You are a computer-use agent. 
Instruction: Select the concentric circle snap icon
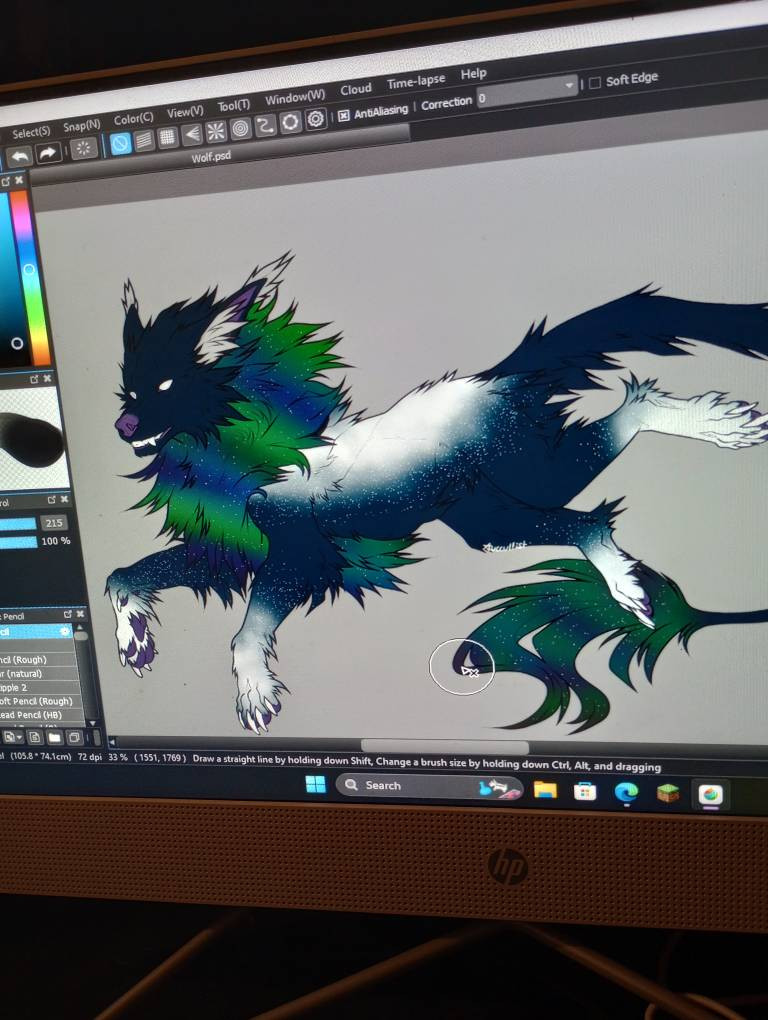(240, 129)
